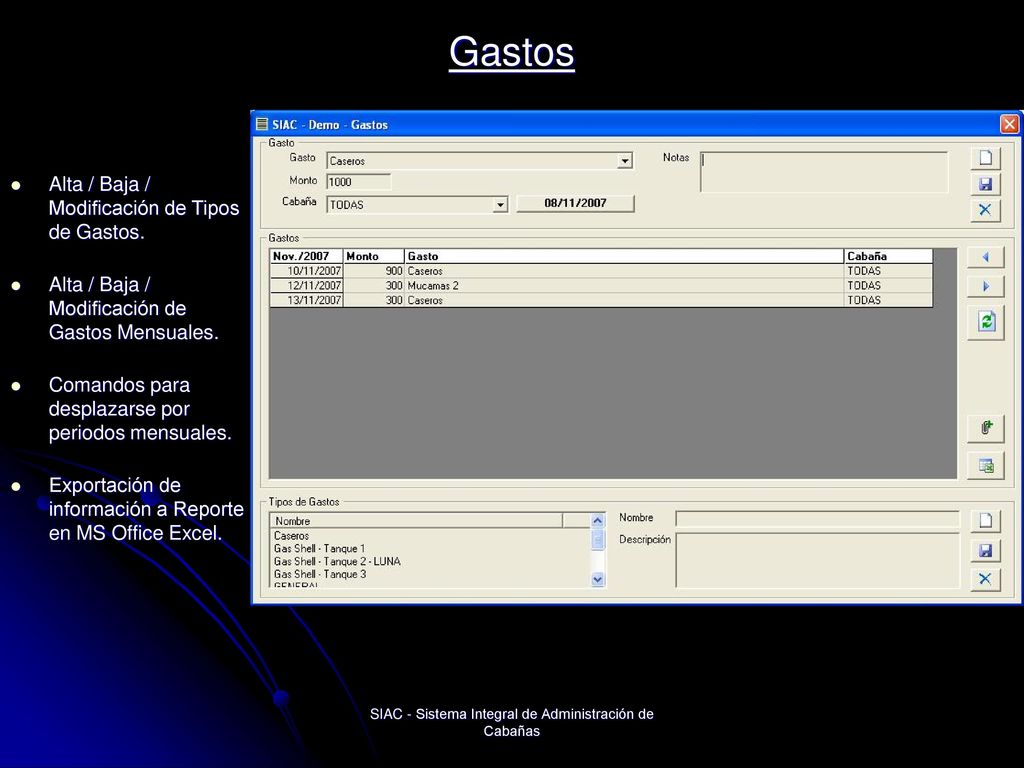Save the expense with the top floppy disk icon
This screenshot has height=768, width=1024.
point(985,184)
